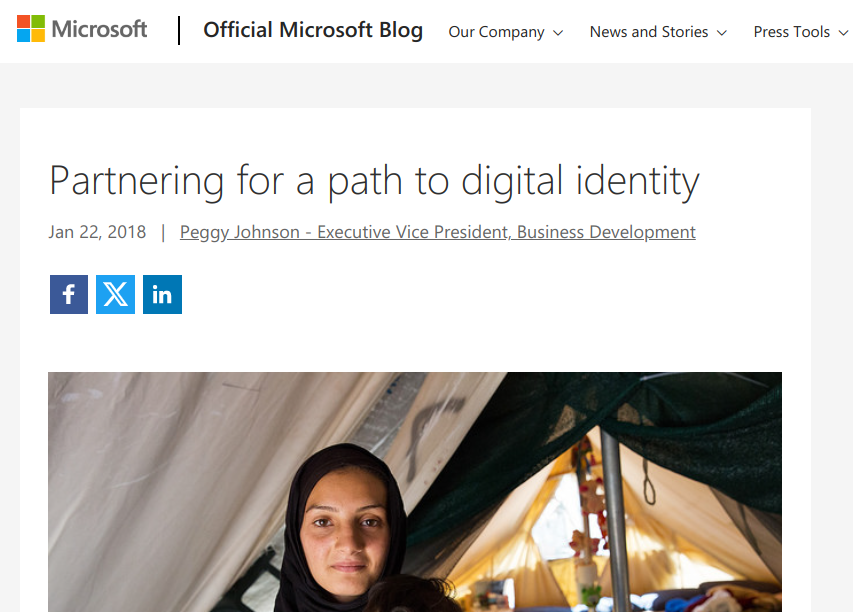This screenshot has width=853, height=612.
Task: Click the article title heading
Action: pyautogui.click(x=374, y=181)
